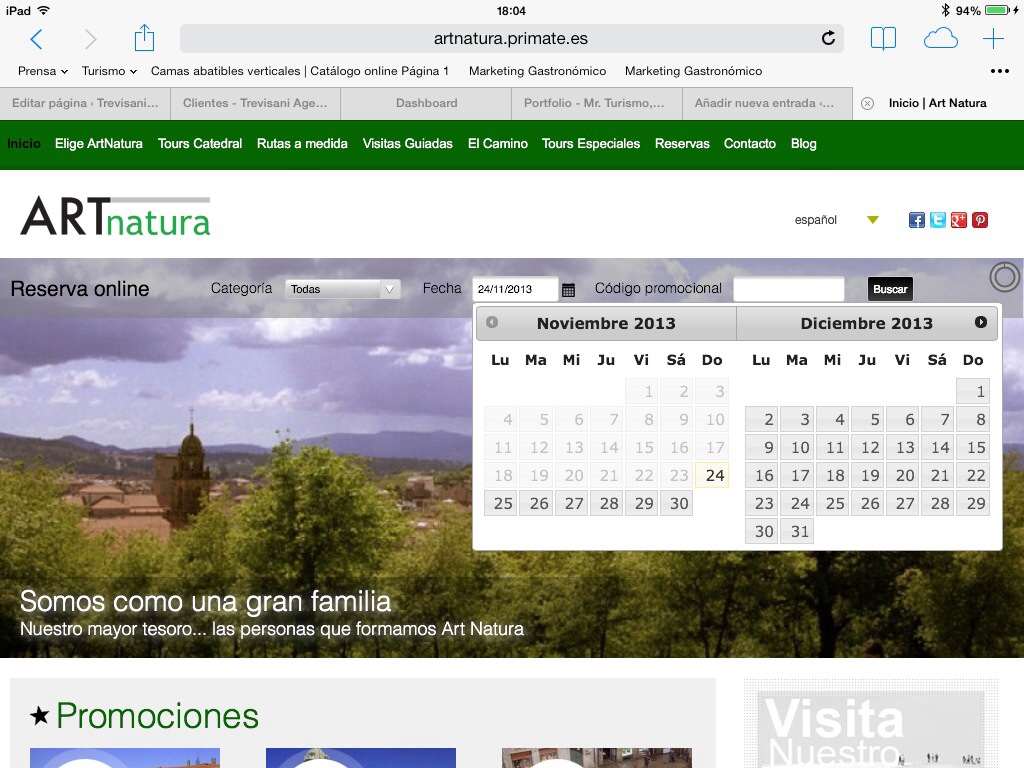Close the Inicio | Art Natura tab
Image resolution: width=1024 pixels, height=768 pixels.
867,103
